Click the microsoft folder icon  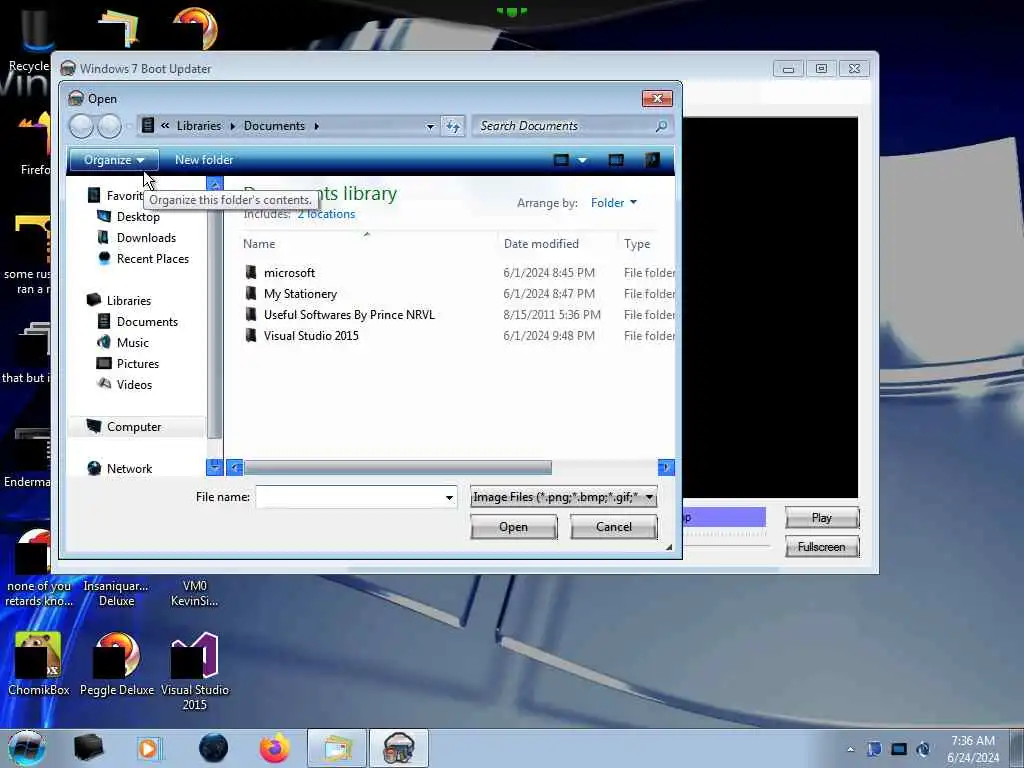(x=251, y=272)
